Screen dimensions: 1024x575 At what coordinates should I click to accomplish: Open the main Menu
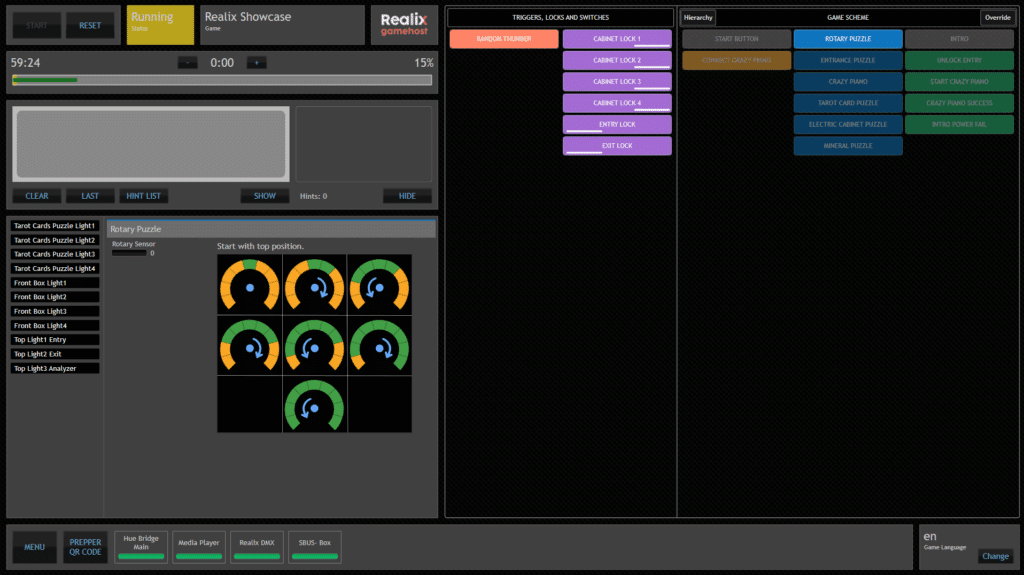(35, 547)
